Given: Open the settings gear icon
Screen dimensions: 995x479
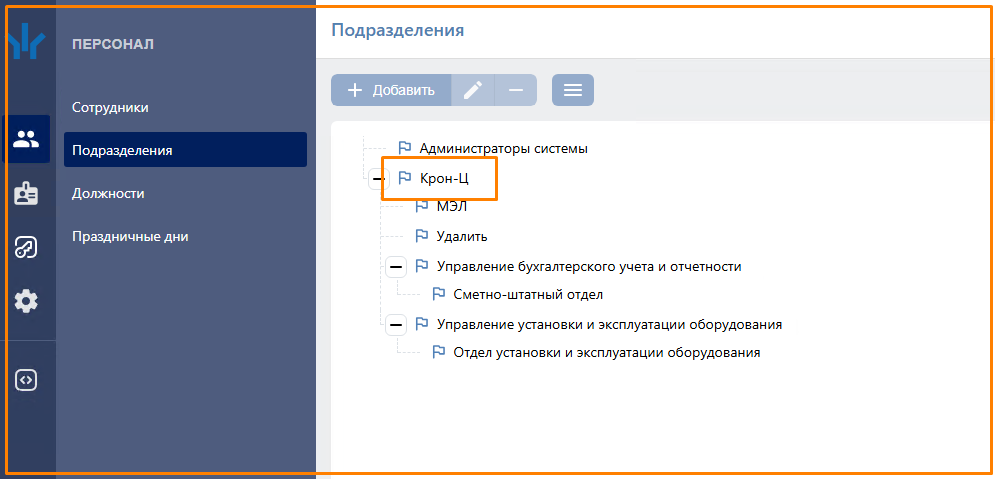Looking at the screenshot, I should click(x=26, y=301).
